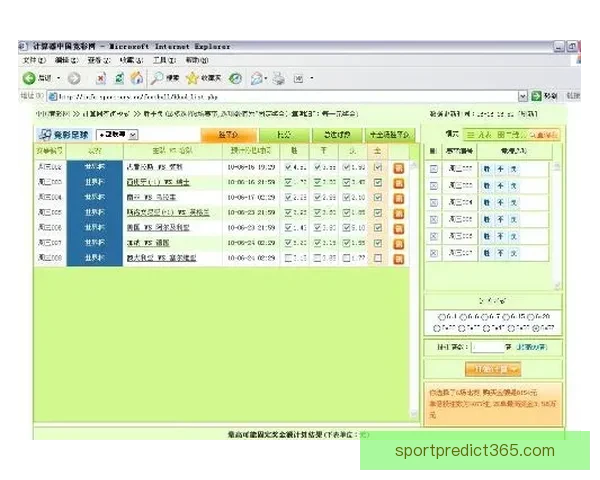
Task: Remove 周三007 from the selection panel with X
Action: point(434,253)
